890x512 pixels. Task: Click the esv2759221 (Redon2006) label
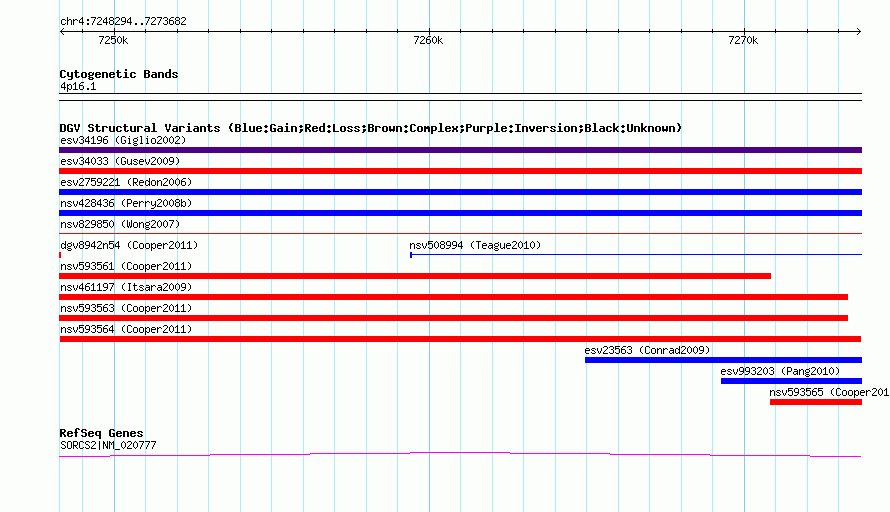click(x=126, y=182)
